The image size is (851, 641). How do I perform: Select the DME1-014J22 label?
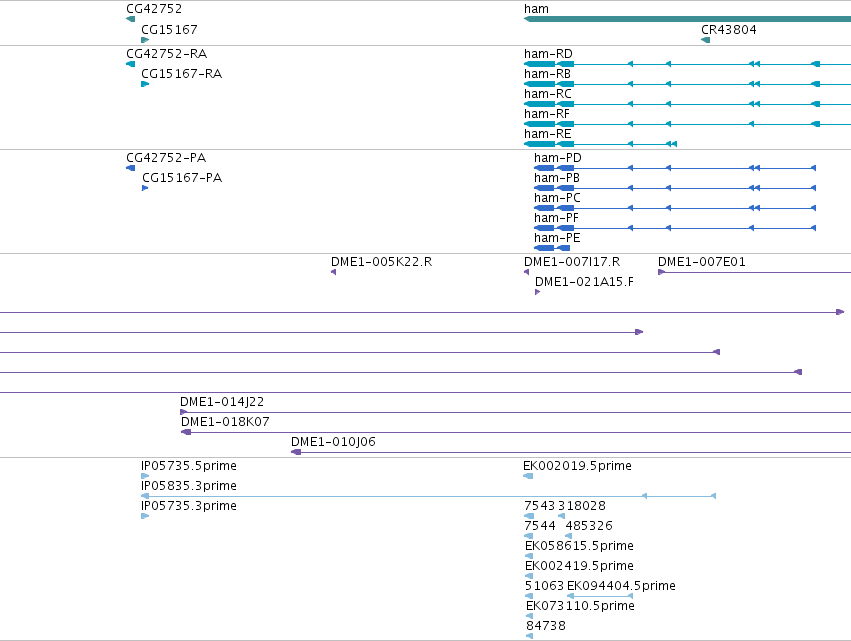click(x=222, y=402)
